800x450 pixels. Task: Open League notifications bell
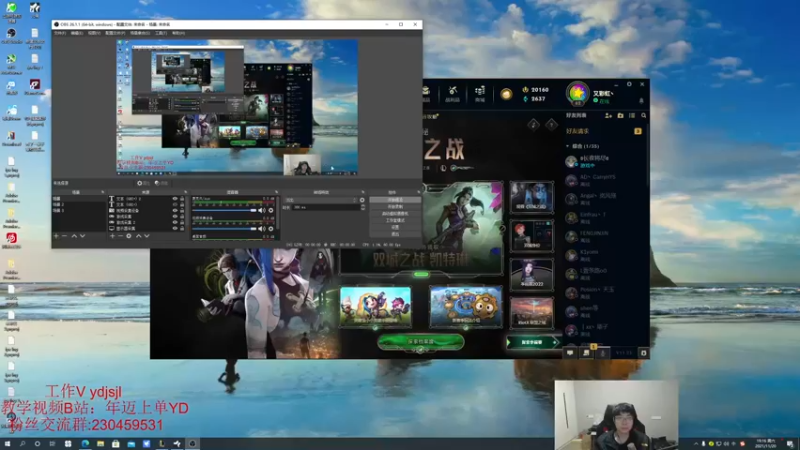[641, 101]
